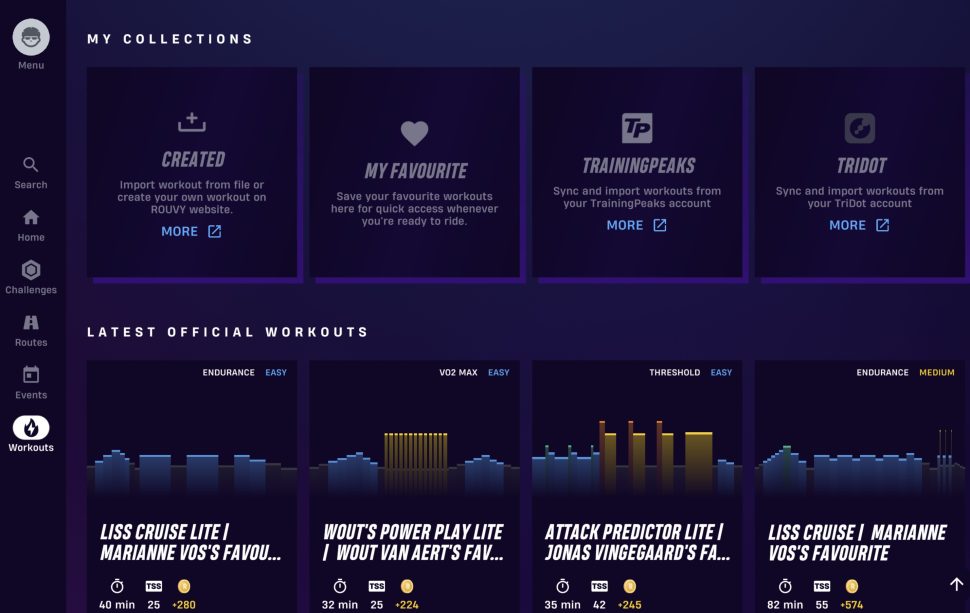The image size is (970, 613).
Task: Open the Events calendar icon
Action: [31, 374]
